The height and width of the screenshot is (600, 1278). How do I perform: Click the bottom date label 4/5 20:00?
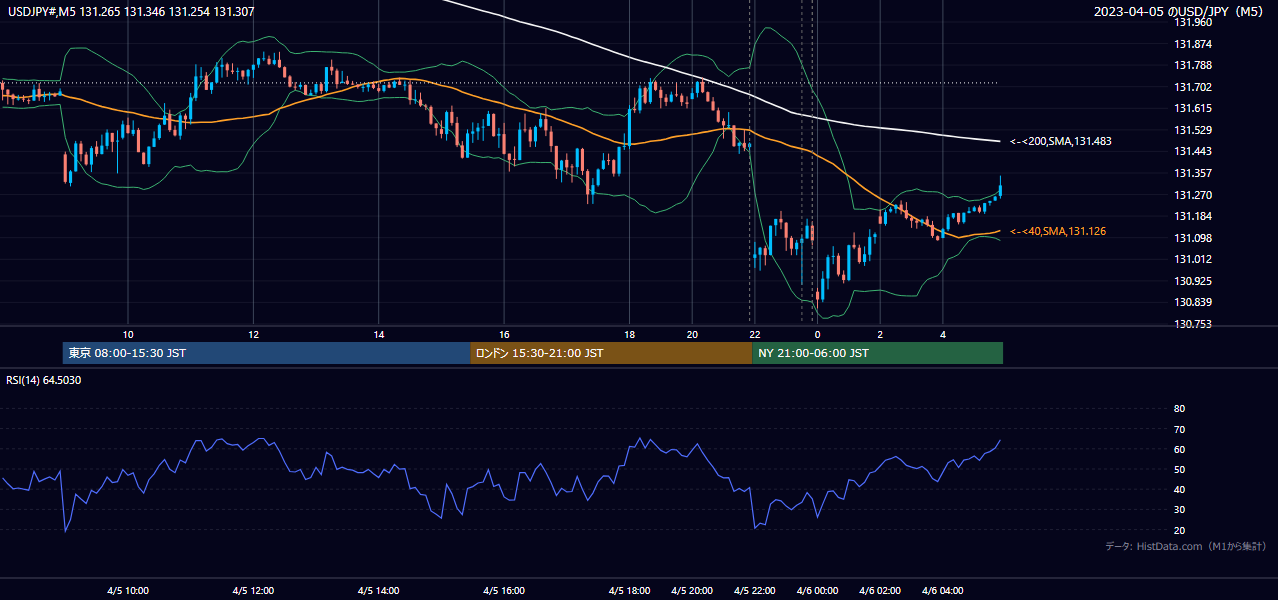point(692,591)
